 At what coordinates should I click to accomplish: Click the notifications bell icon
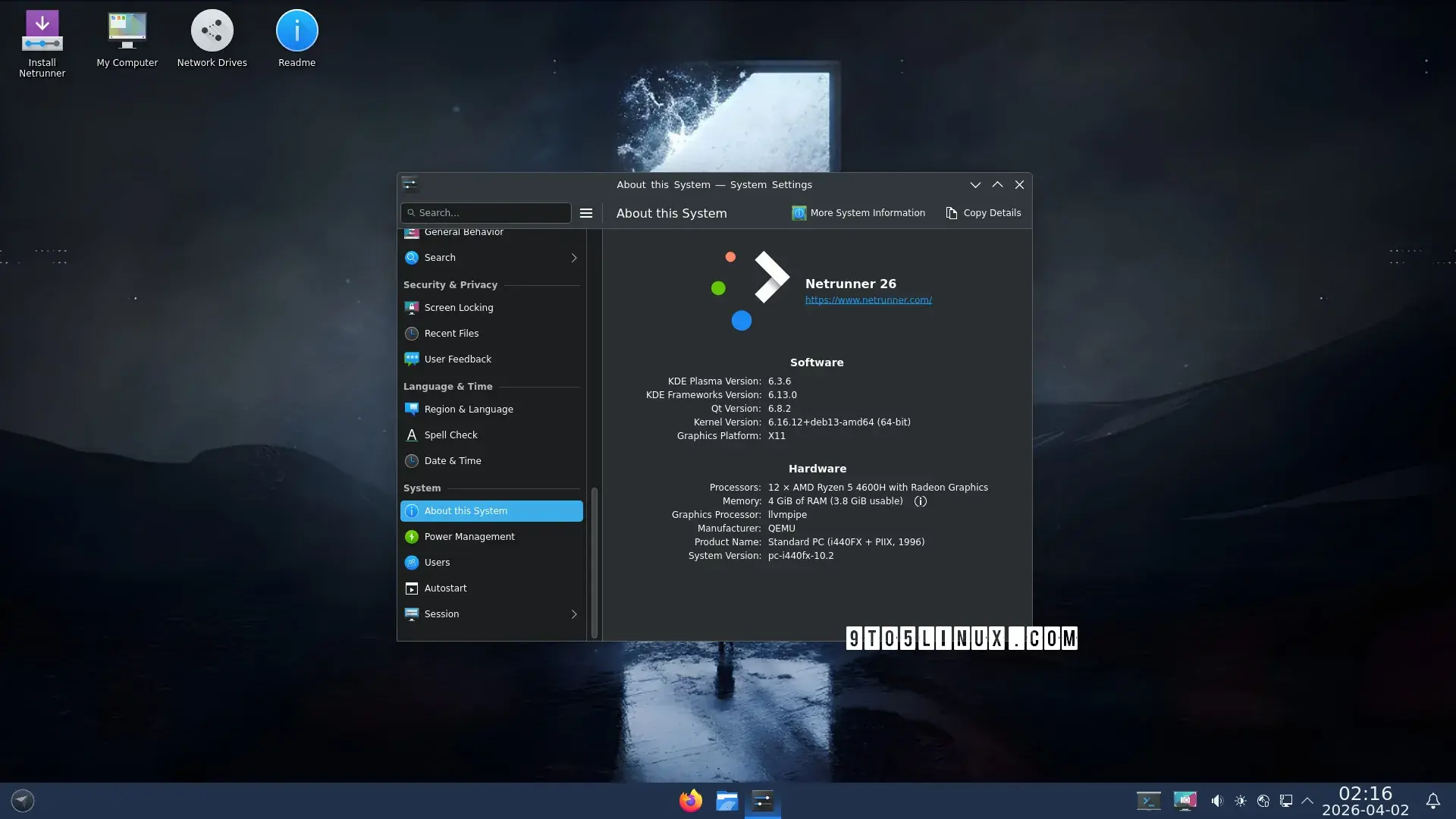click(x=1432, y=801)
